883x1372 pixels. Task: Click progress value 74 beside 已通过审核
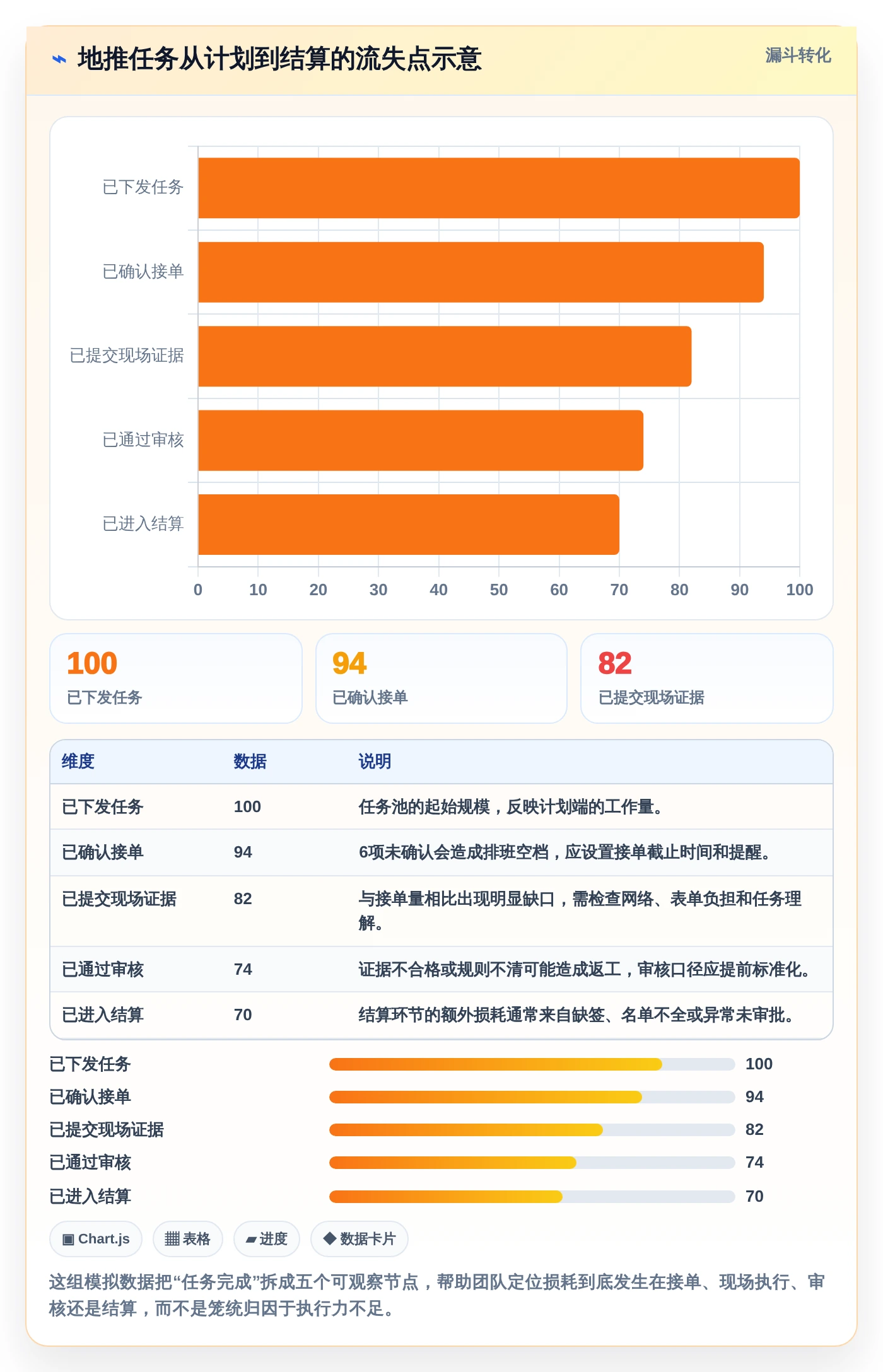click(754, 1162)
